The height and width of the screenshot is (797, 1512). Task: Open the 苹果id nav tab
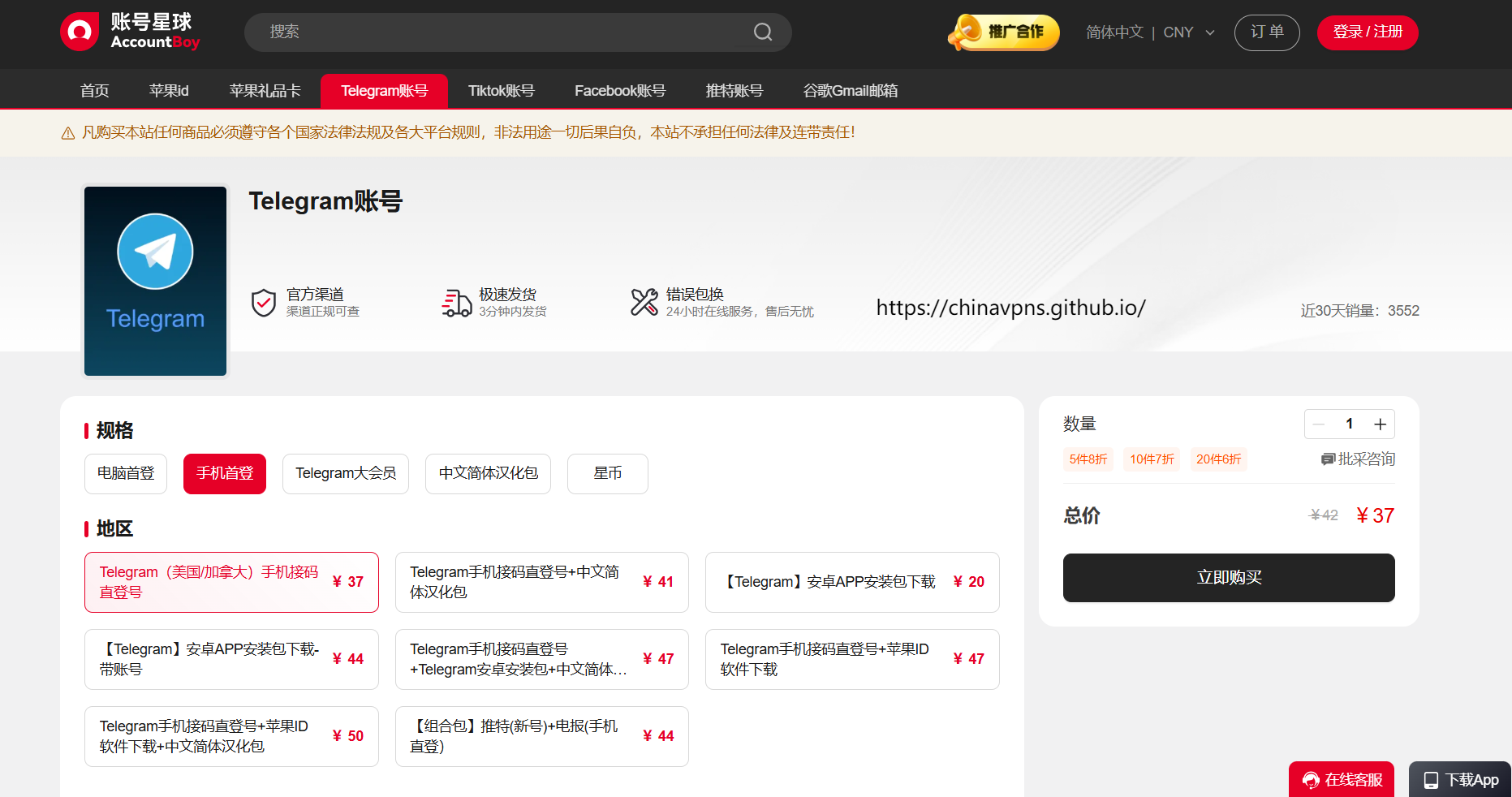click(169, 91)
